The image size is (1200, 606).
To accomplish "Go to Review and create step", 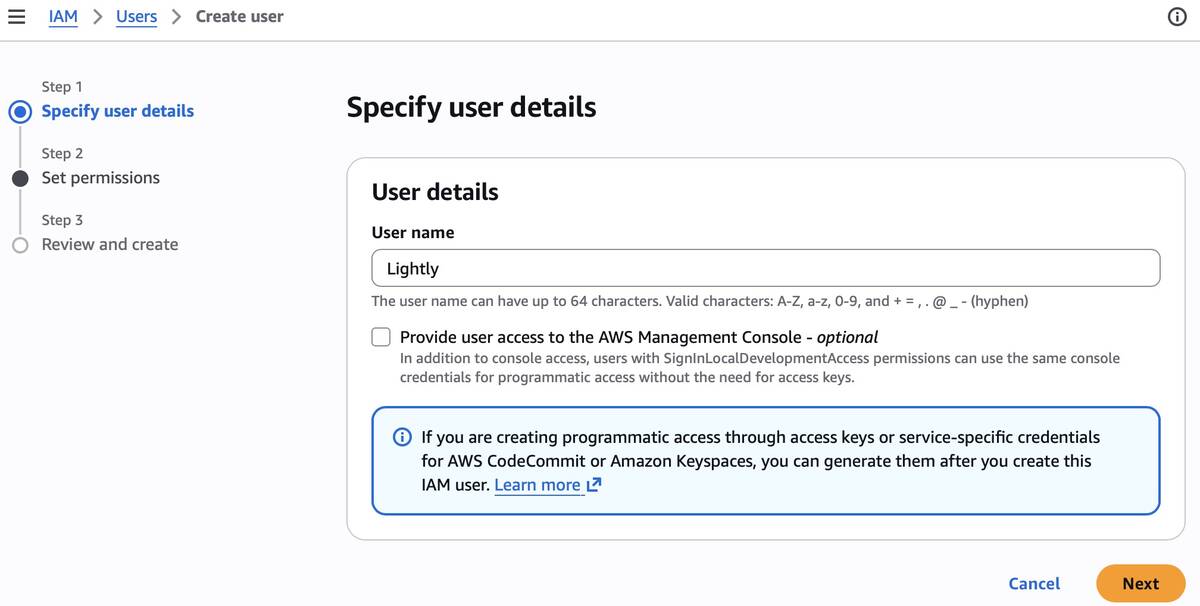I will 109,244.
